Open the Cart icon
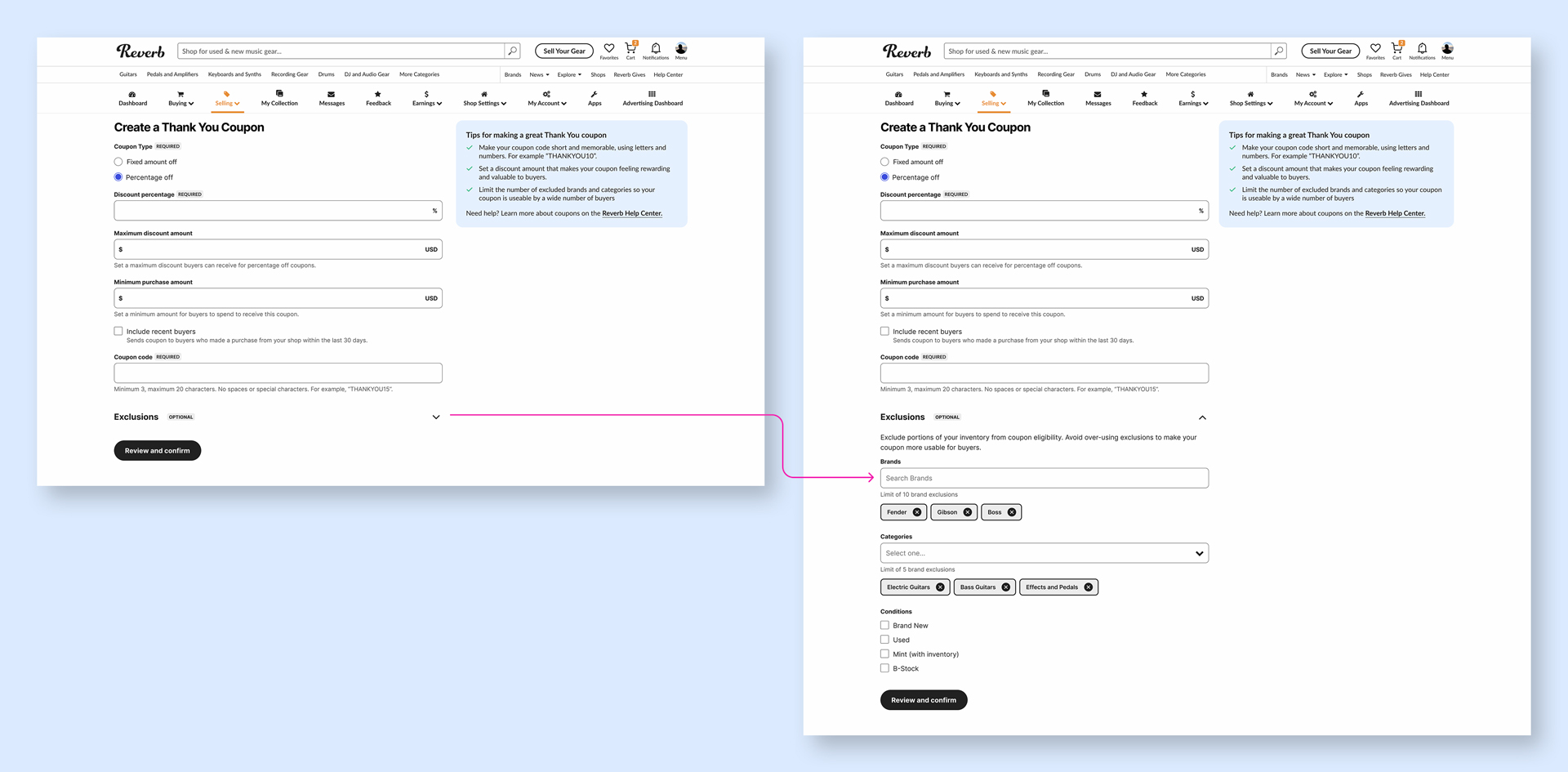This screenshot has width=1568, height=772. [x=630, y=50]
